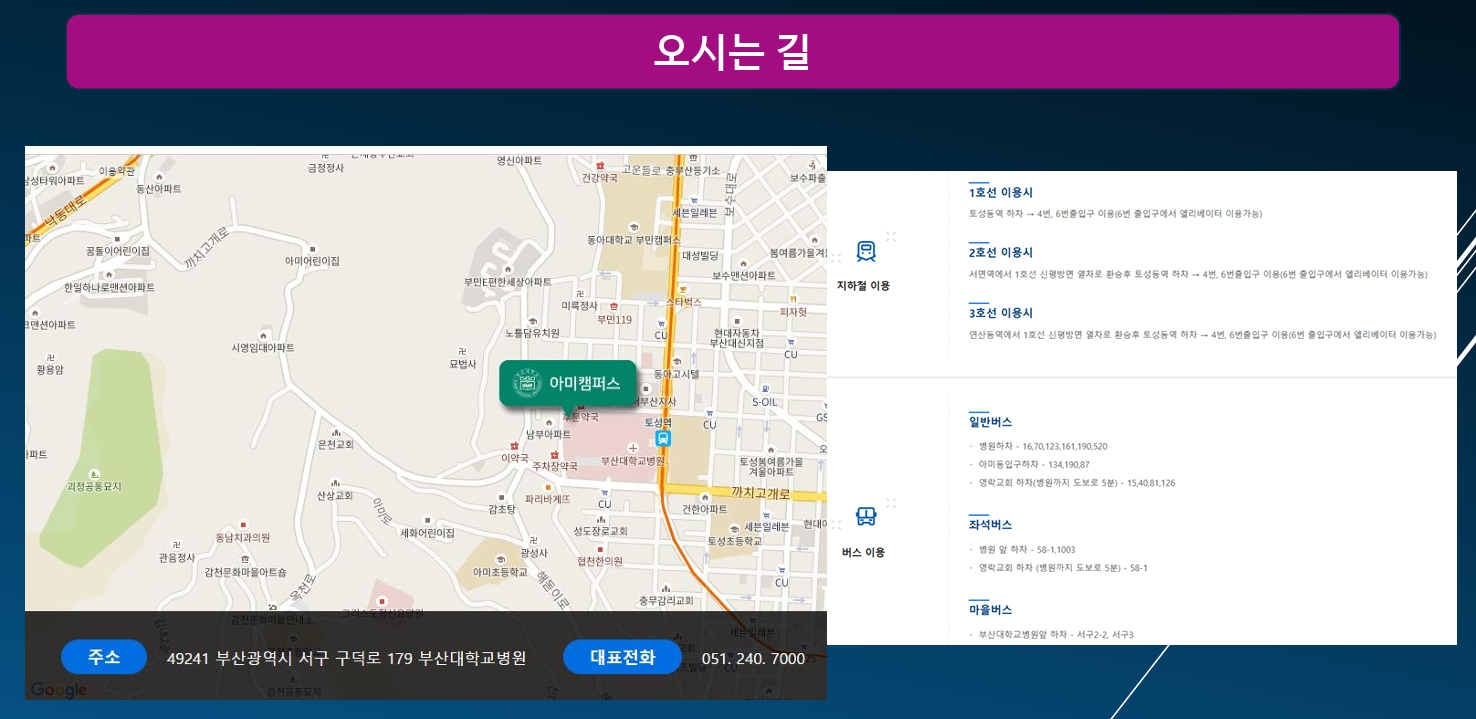Click the 부산대학교병원 label on the map
Screen dimensions: 1476x719
(633, 461)
